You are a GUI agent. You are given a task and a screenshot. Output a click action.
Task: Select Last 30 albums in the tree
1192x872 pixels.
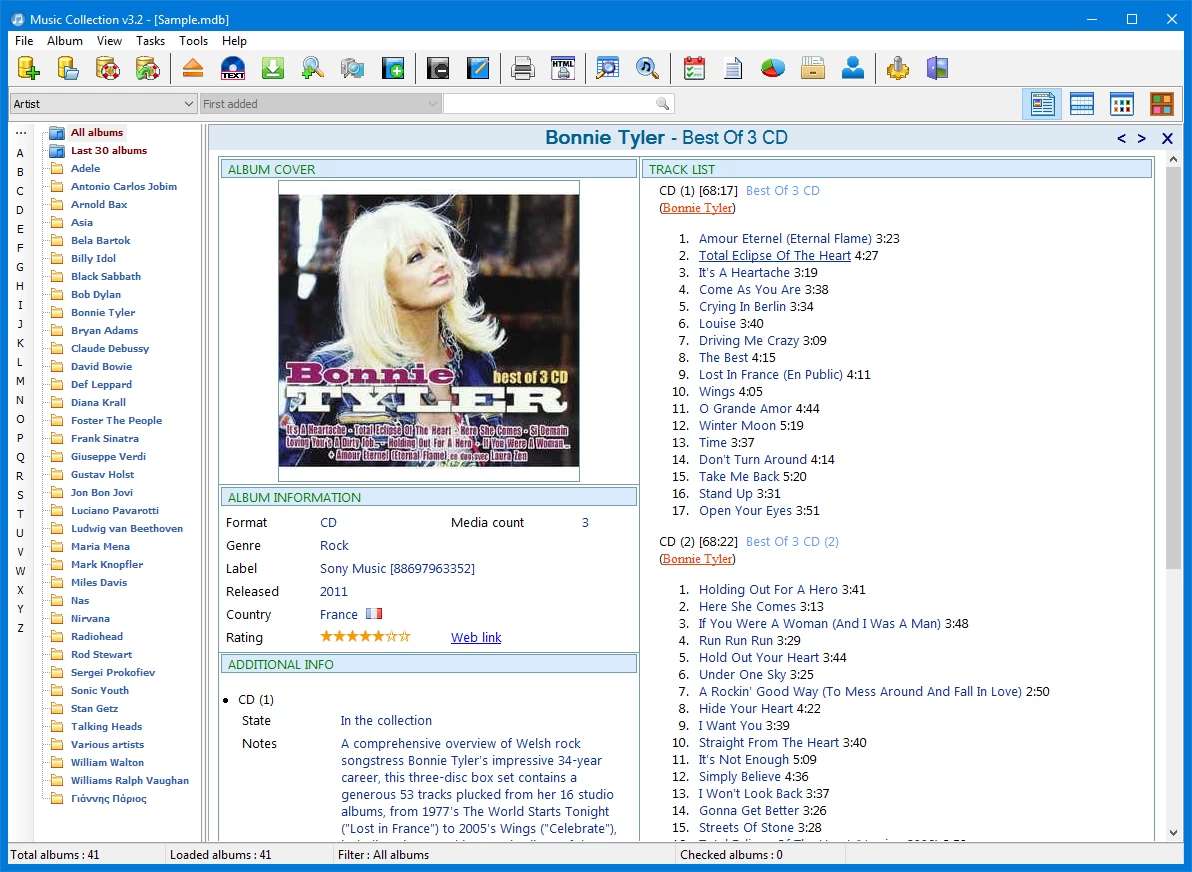[x=109, y=151]
